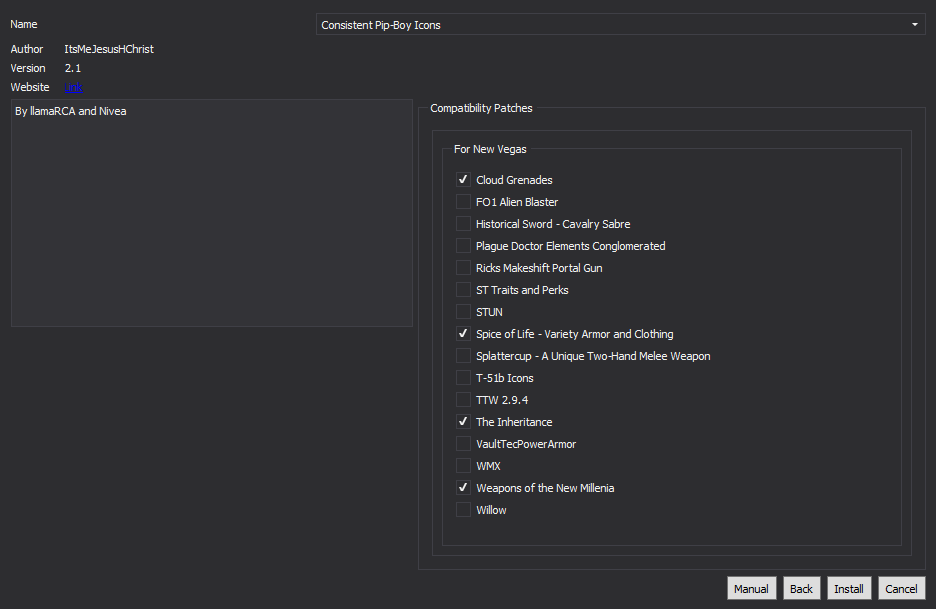936x609 pixels.
Task: Click the version number 2.1
Action: tap(73, 68)
